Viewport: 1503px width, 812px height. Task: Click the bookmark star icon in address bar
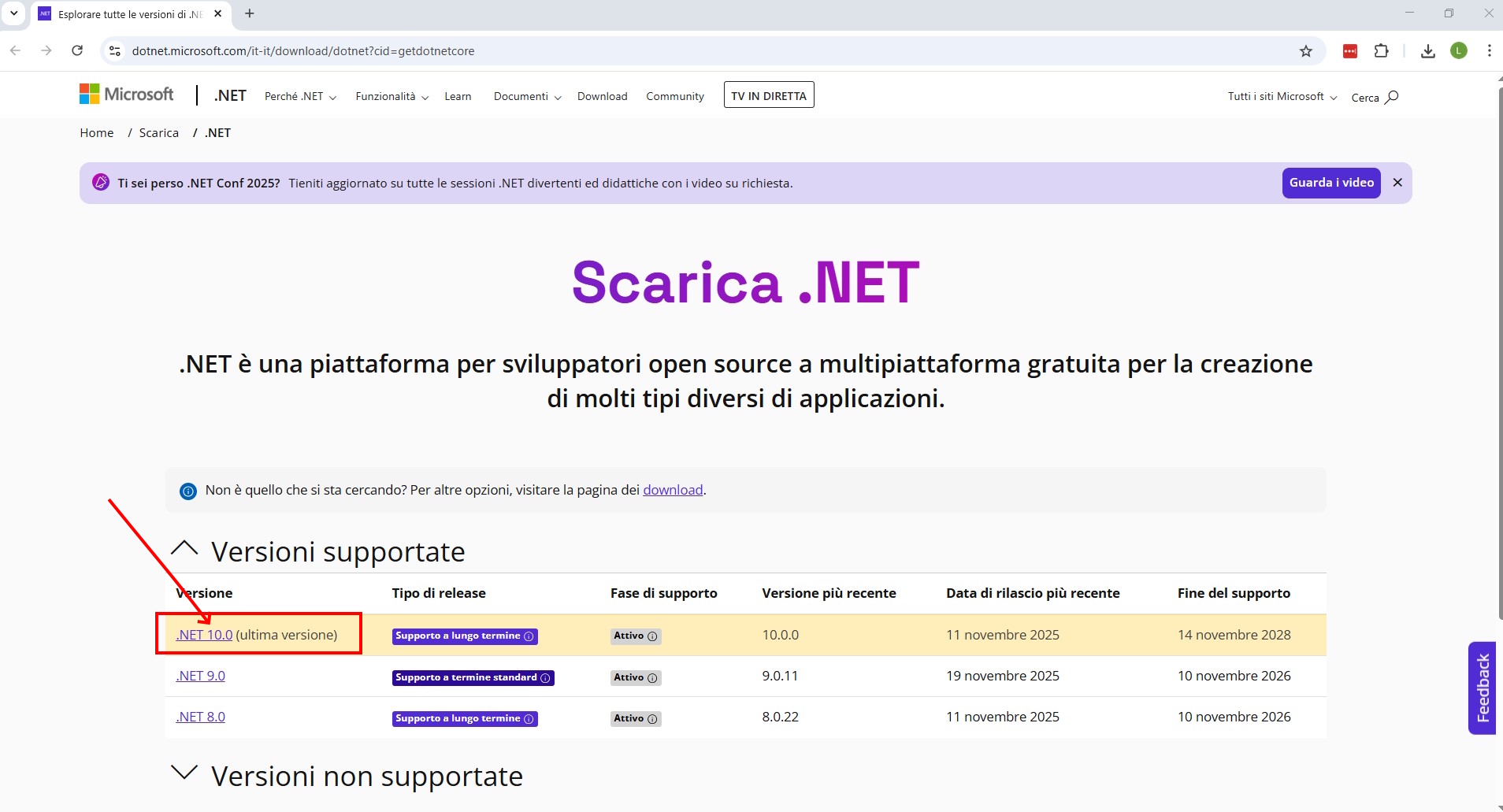1306,51
